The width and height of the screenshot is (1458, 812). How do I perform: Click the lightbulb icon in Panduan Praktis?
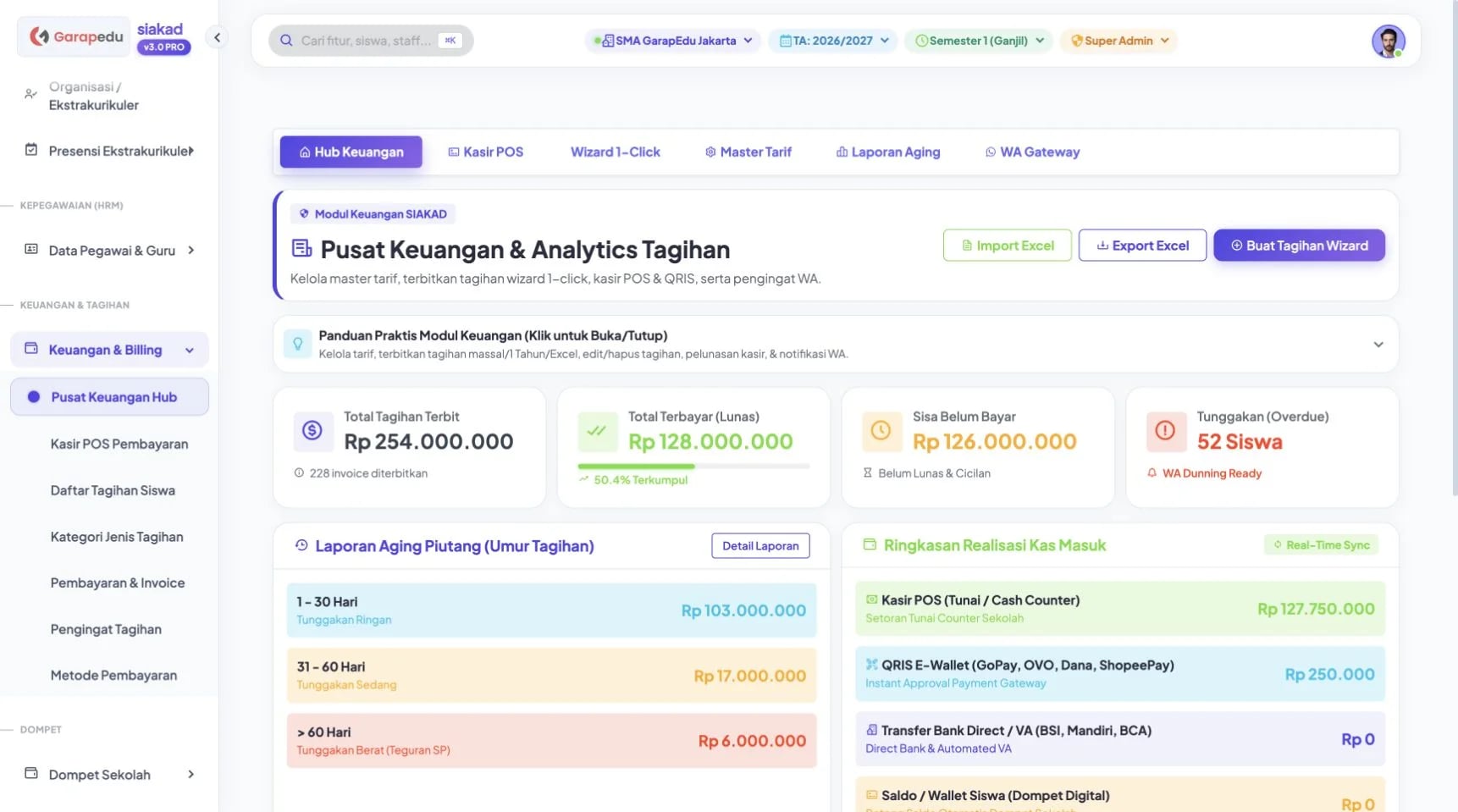tap(297, 344)
